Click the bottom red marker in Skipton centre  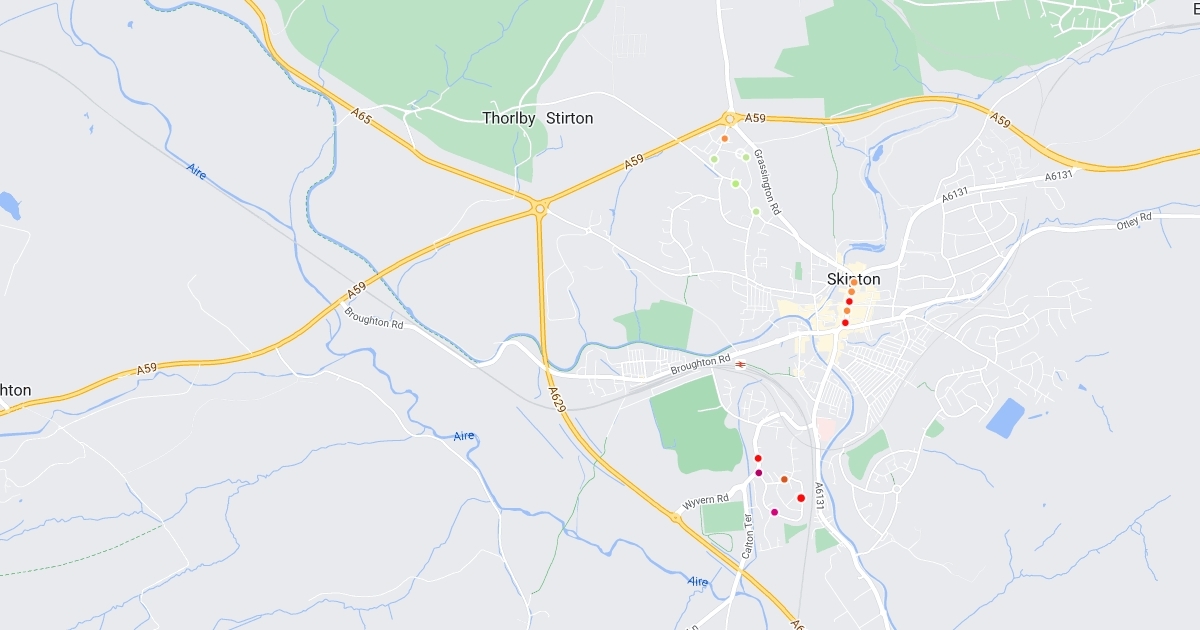pos(845,322)
